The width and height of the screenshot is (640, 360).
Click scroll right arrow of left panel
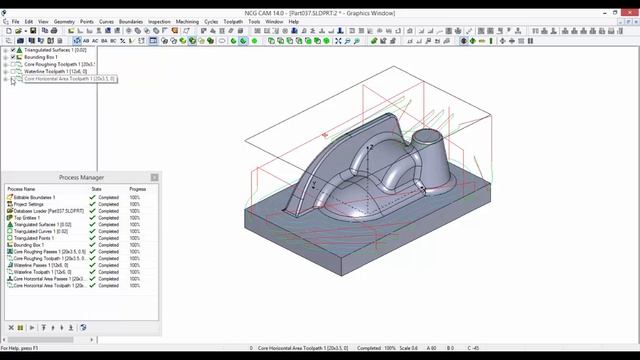92,340
